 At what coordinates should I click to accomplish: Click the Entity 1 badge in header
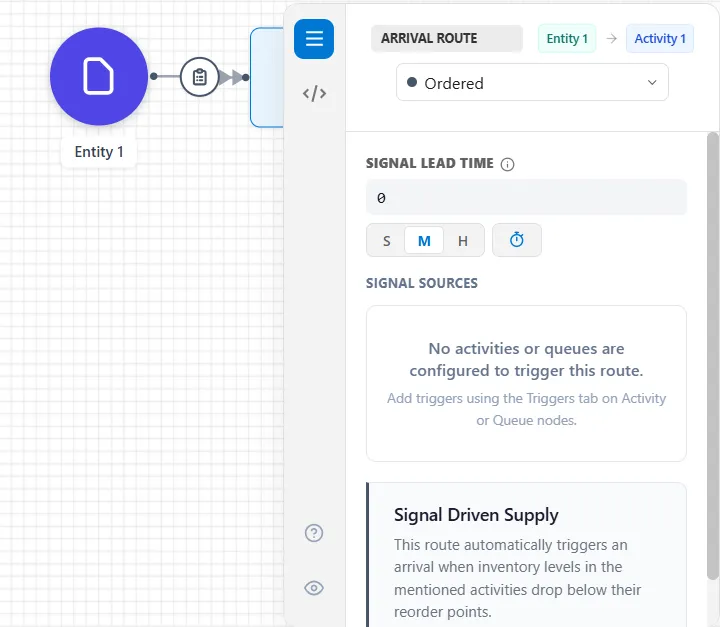pos(567,39)
